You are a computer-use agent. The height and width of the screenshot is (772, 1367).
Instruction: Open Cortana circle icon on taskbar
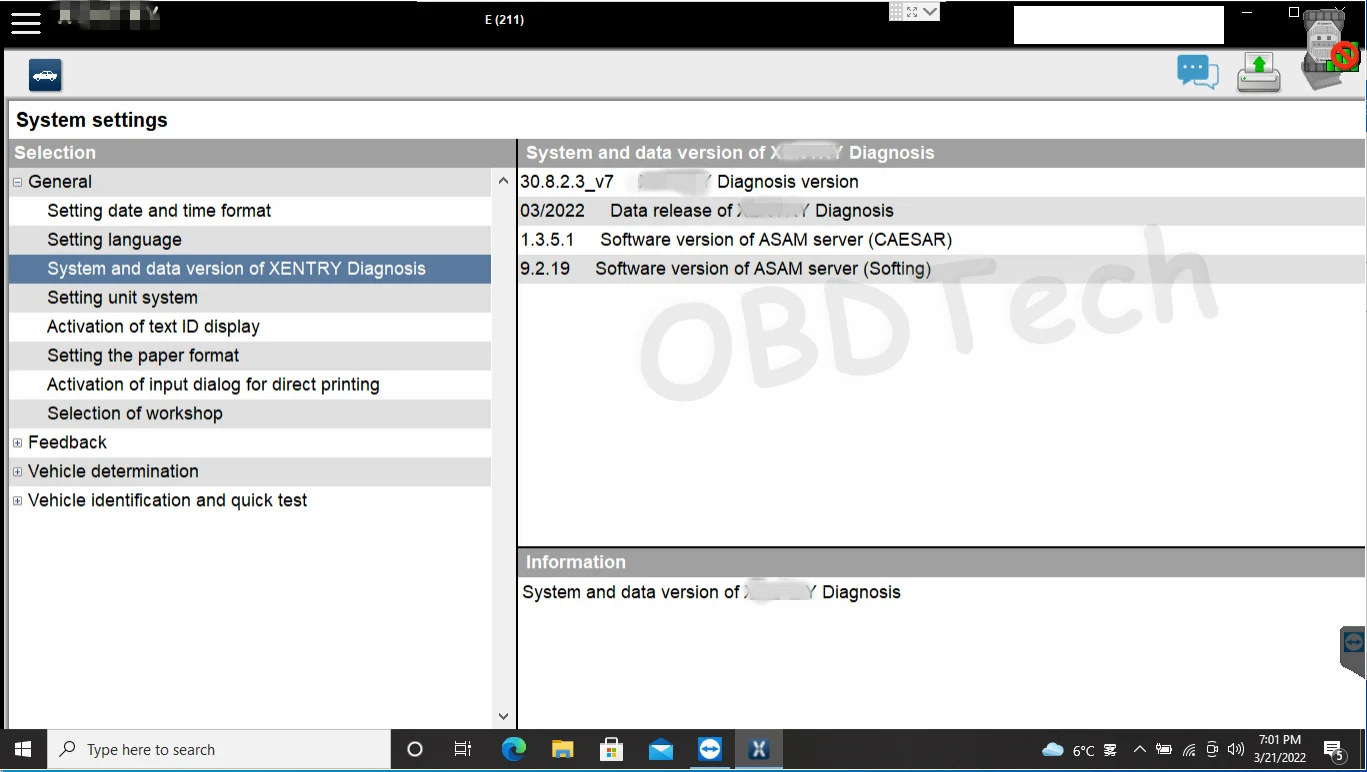pyautogui.click(x=415, y=750)
